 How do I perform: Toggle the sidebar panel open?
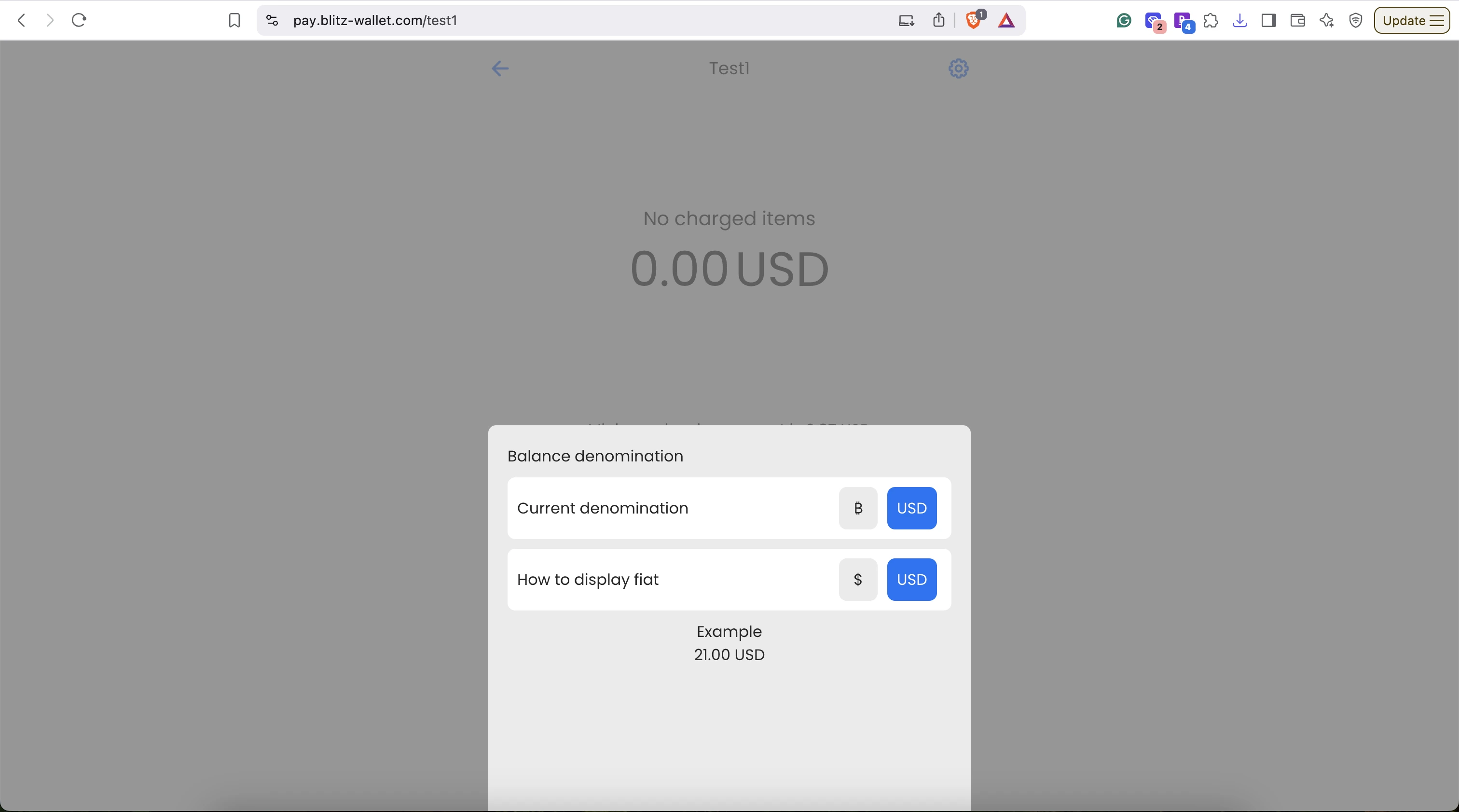(1269, 20)
